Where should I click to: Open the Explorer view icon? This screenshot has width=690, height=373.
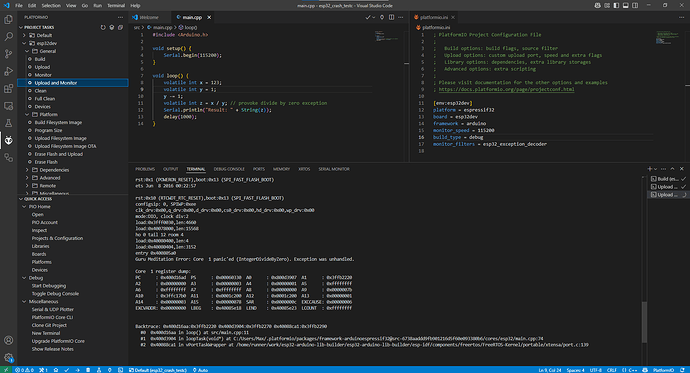pos(8,19)
